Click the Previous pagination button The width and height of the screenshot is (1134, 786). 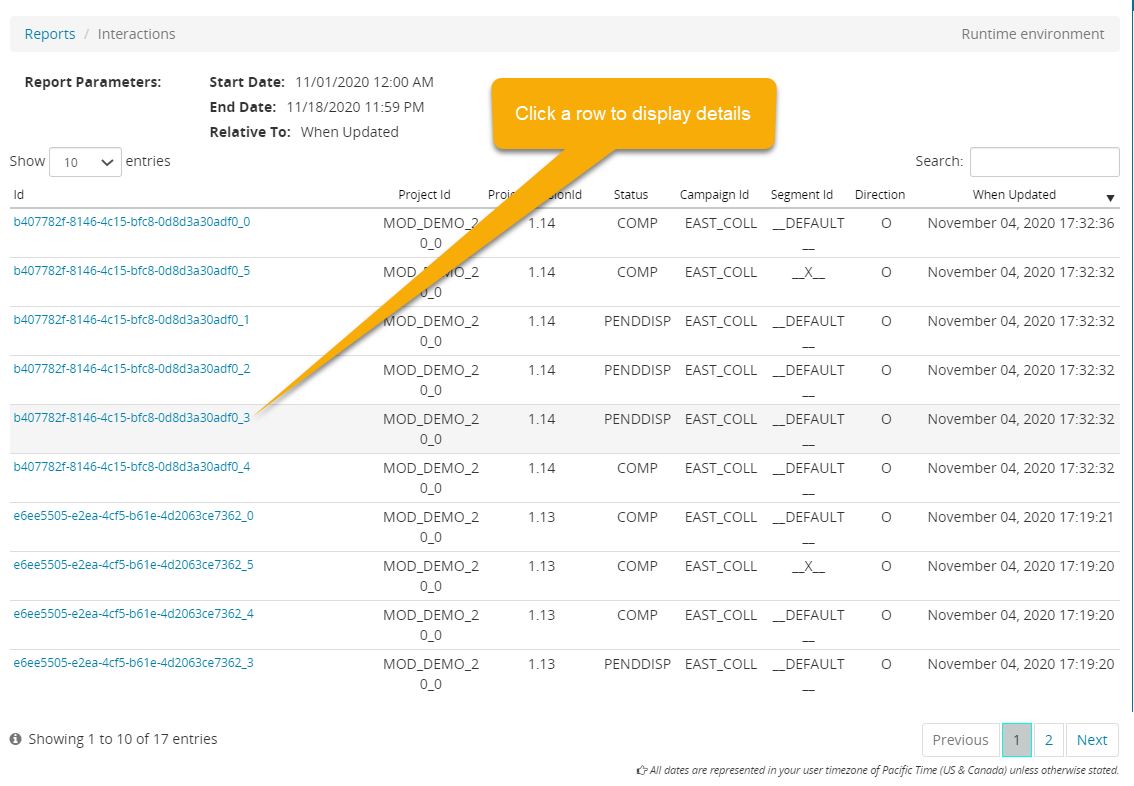(x=960, y=740)
